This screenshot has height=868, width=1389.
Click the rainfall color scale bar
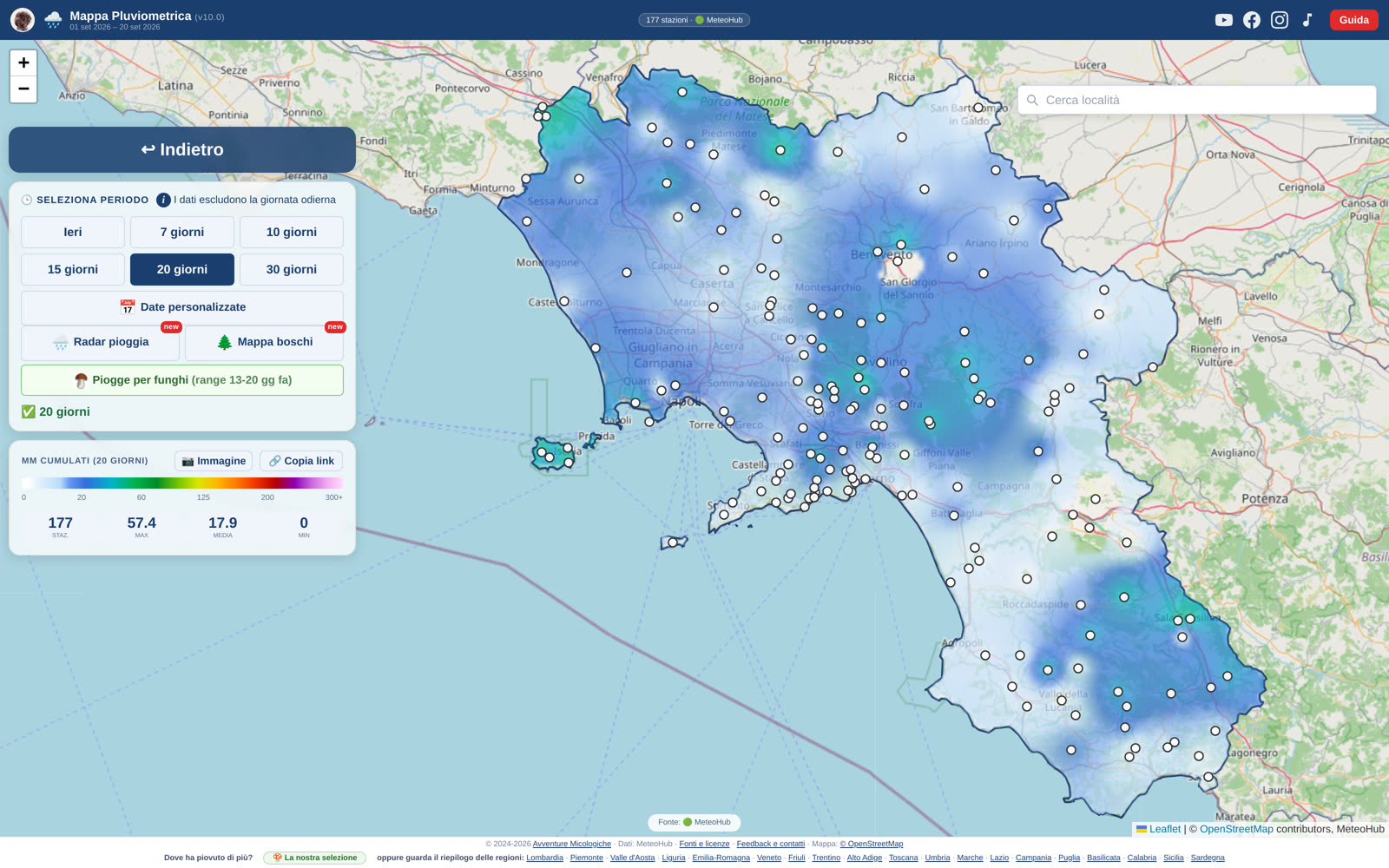click(182, 483)
